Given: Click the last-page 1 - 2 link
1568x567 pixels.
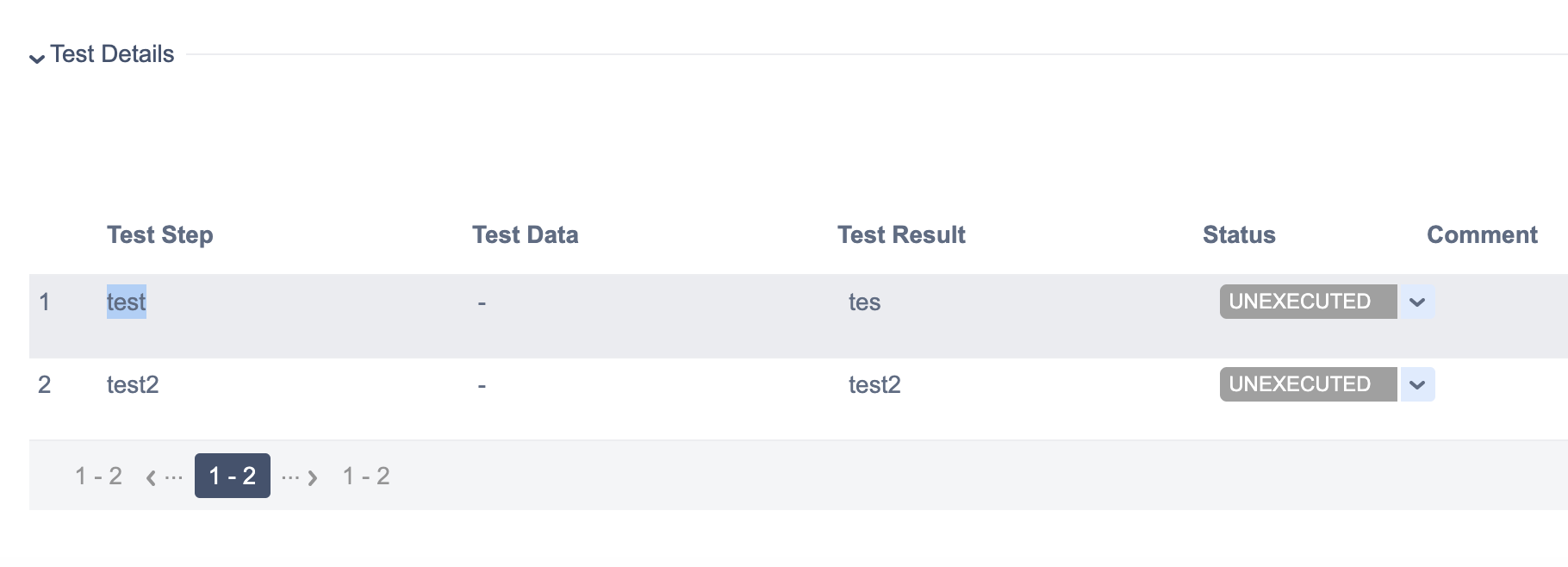Looking at the screenshot, I should coord(366,476).
